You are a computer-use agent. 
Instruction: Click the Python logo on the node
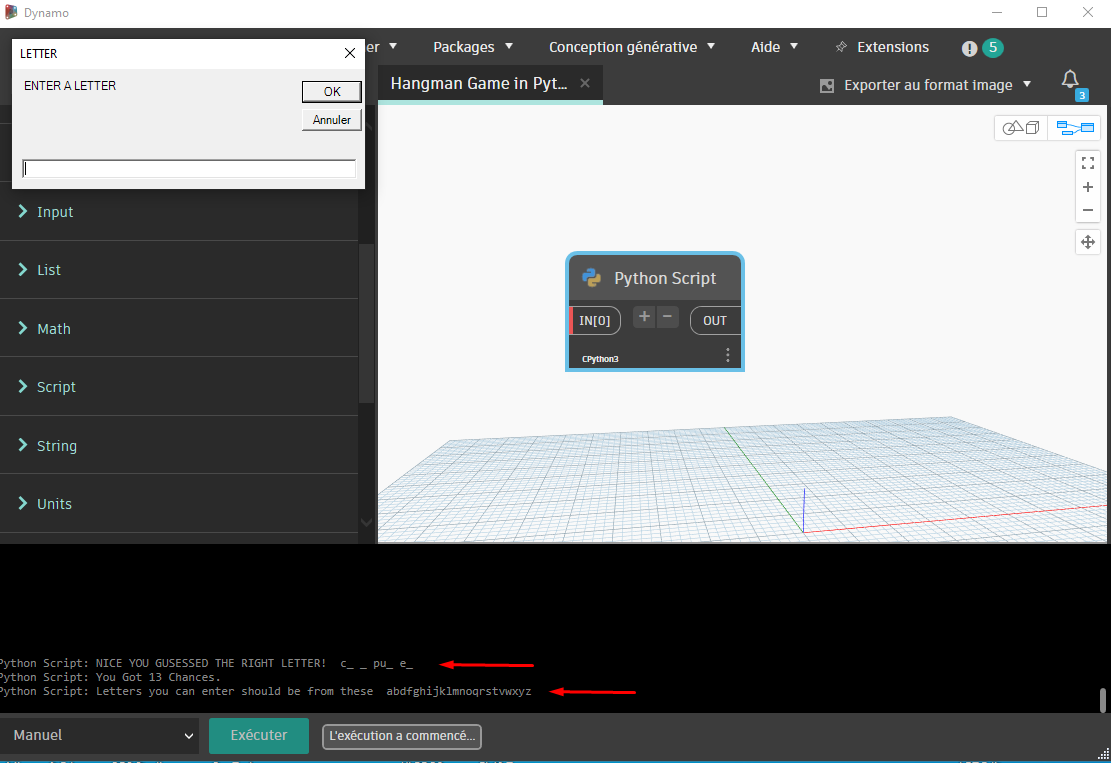592,278
